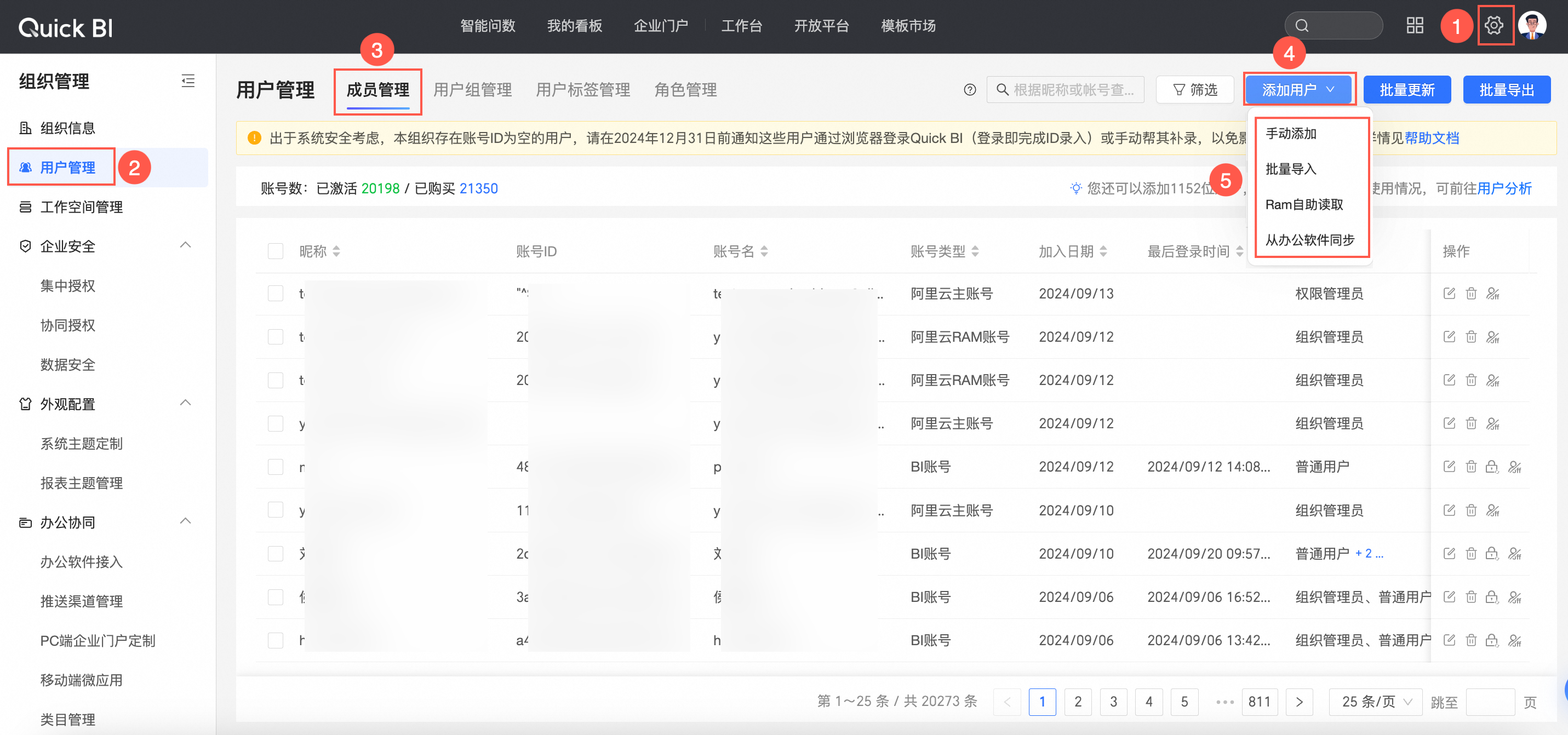Select Ram自助读取 from the dropdown menu
Viewport: 1568px width, 735px height.
coord(1304,204)
